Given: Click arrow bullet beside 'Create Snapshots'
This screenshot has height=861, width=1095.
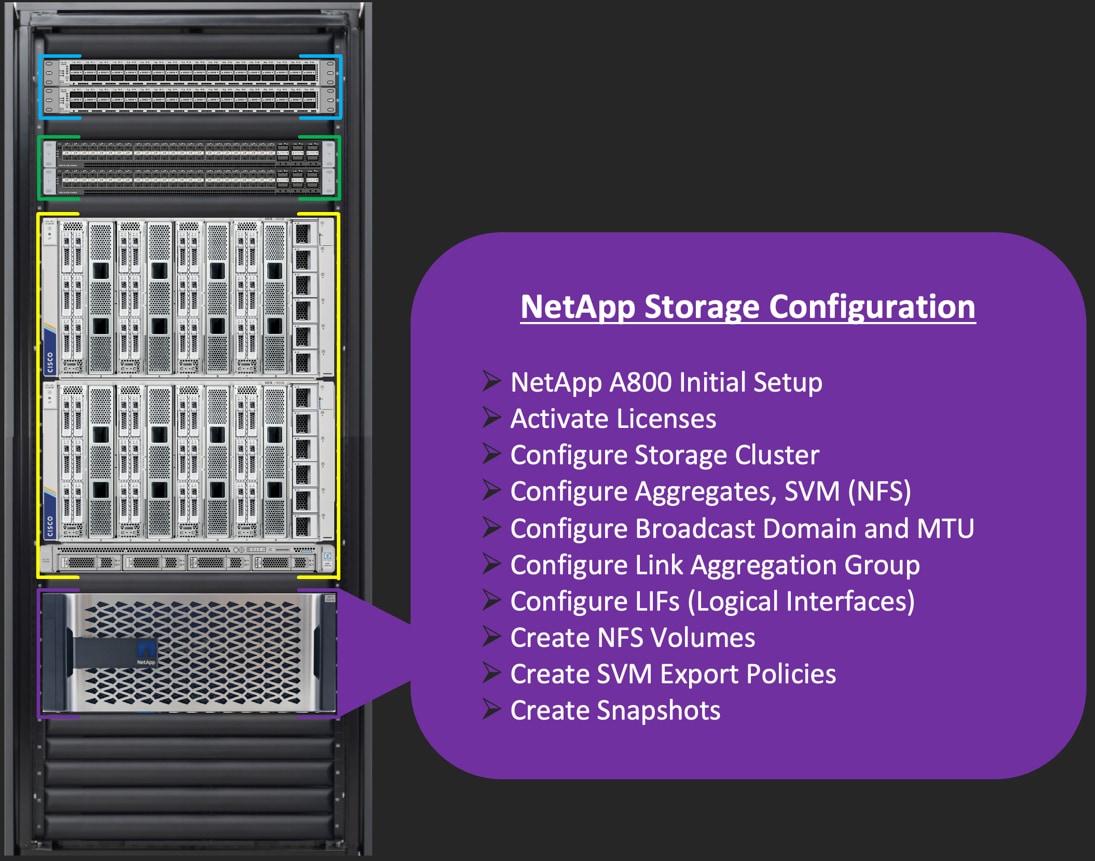Looking at the screenshot, I should [492, 709].
